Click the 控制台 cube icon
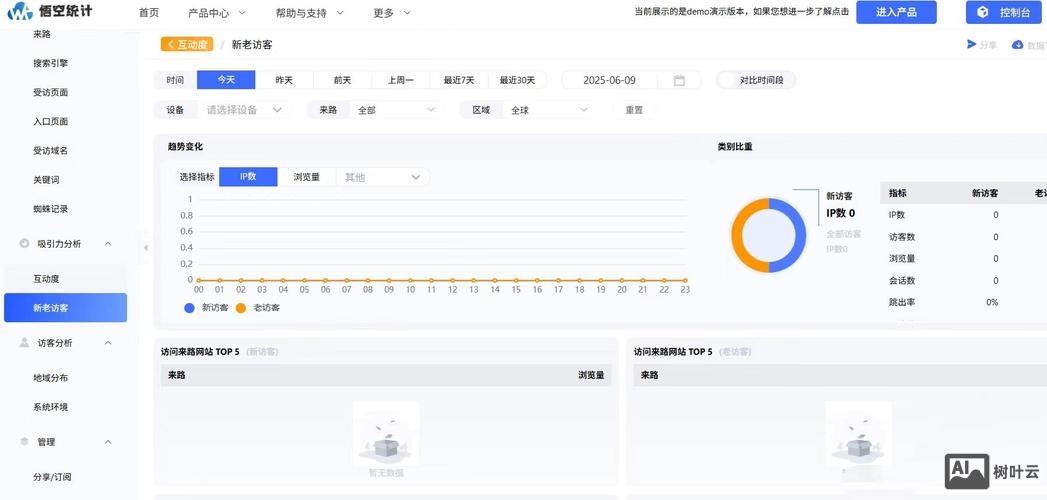The width and height of the screenshot is (1047, 500). point(982,13)
